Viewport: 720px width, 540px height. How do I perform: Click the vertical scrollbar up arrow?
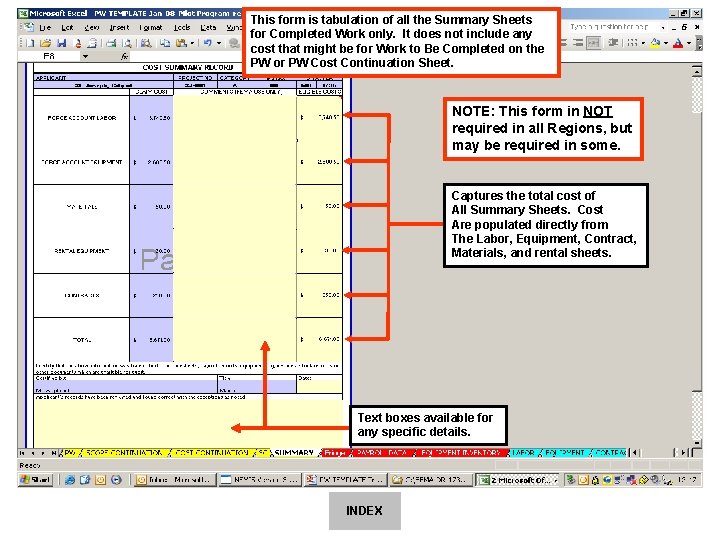[x=697, y=72]
